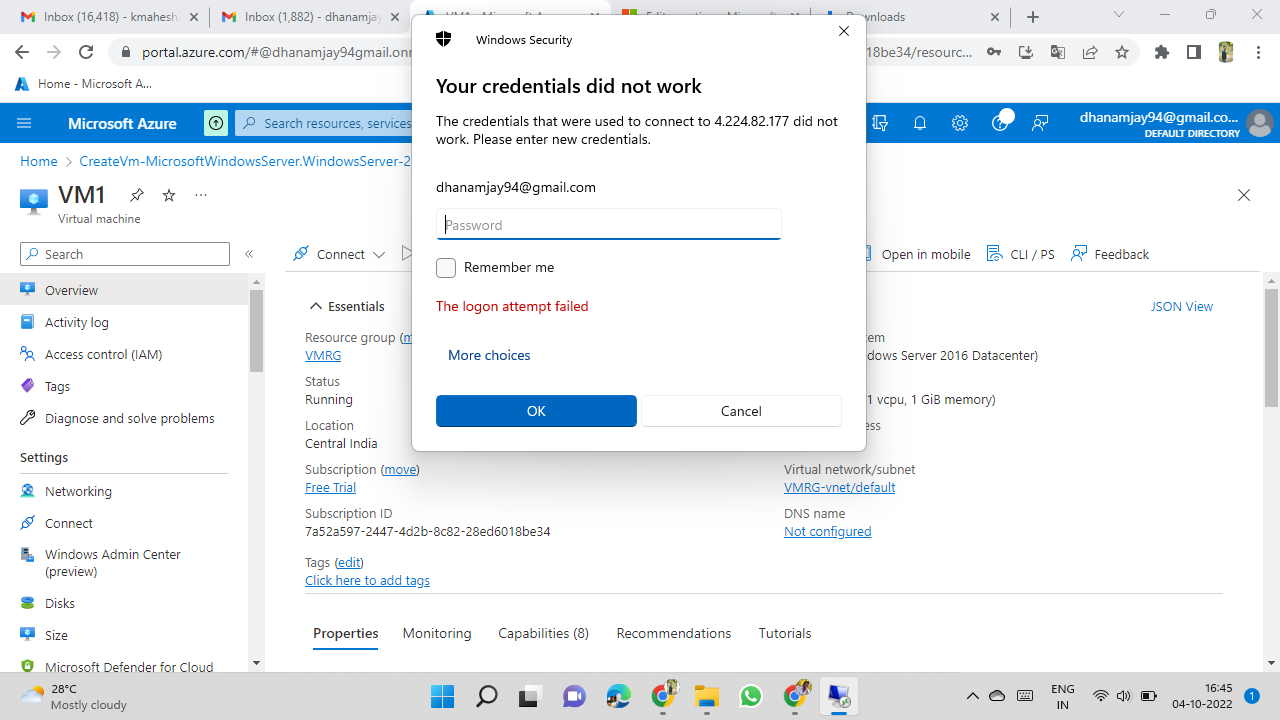Click the Password input field
This screenshot has height=720, width=1280.
click(608, 224)
